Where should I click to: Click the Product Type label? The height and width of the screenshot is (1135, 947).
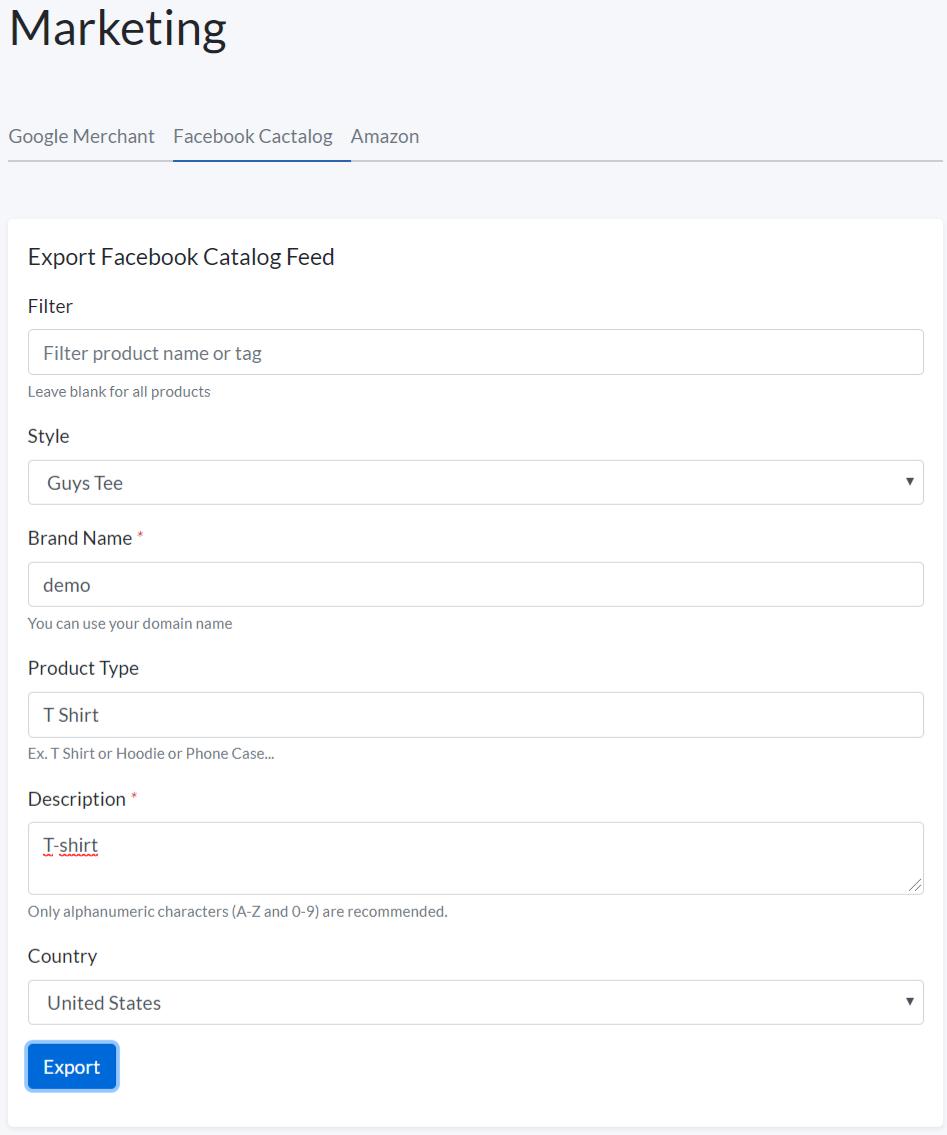(x=83, y=668)
